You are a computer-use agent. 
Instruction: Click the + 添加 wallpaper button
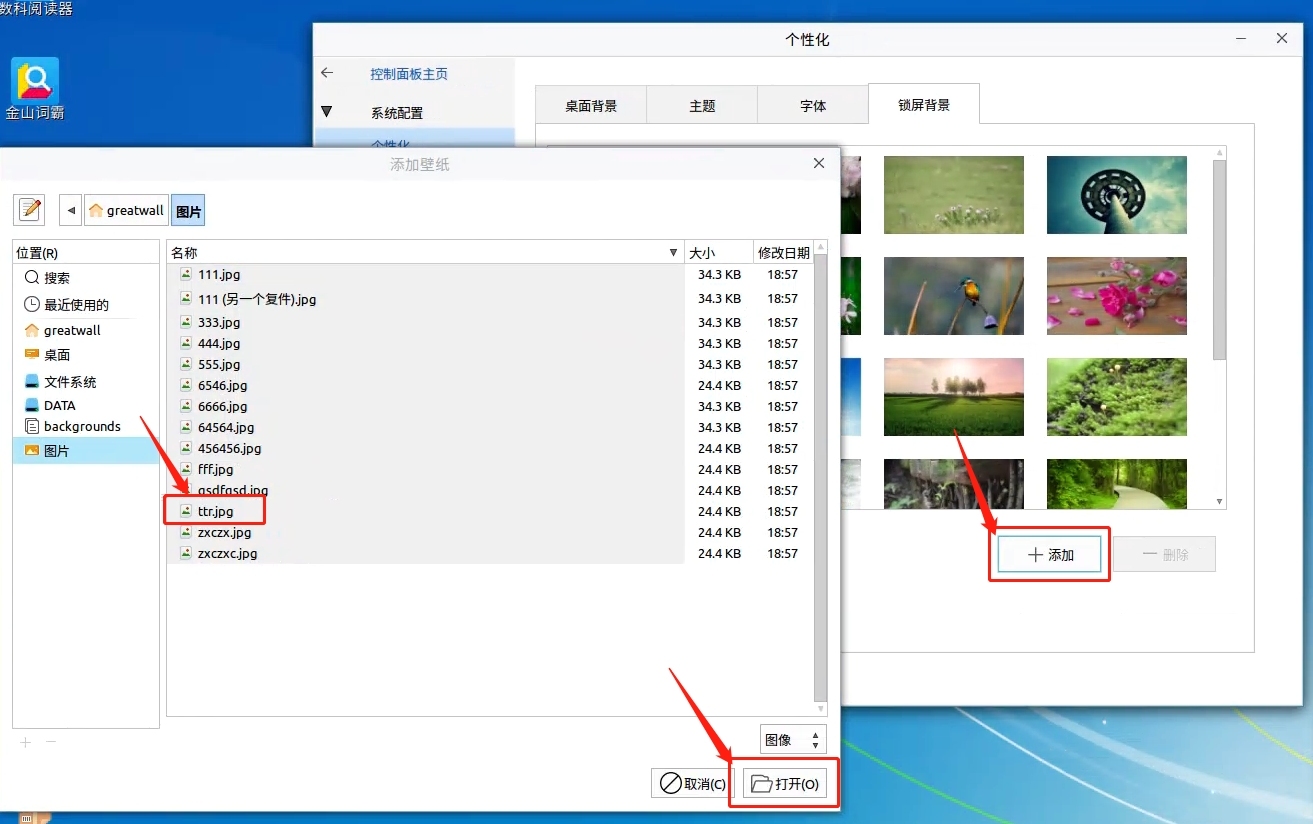[1050, 554]
